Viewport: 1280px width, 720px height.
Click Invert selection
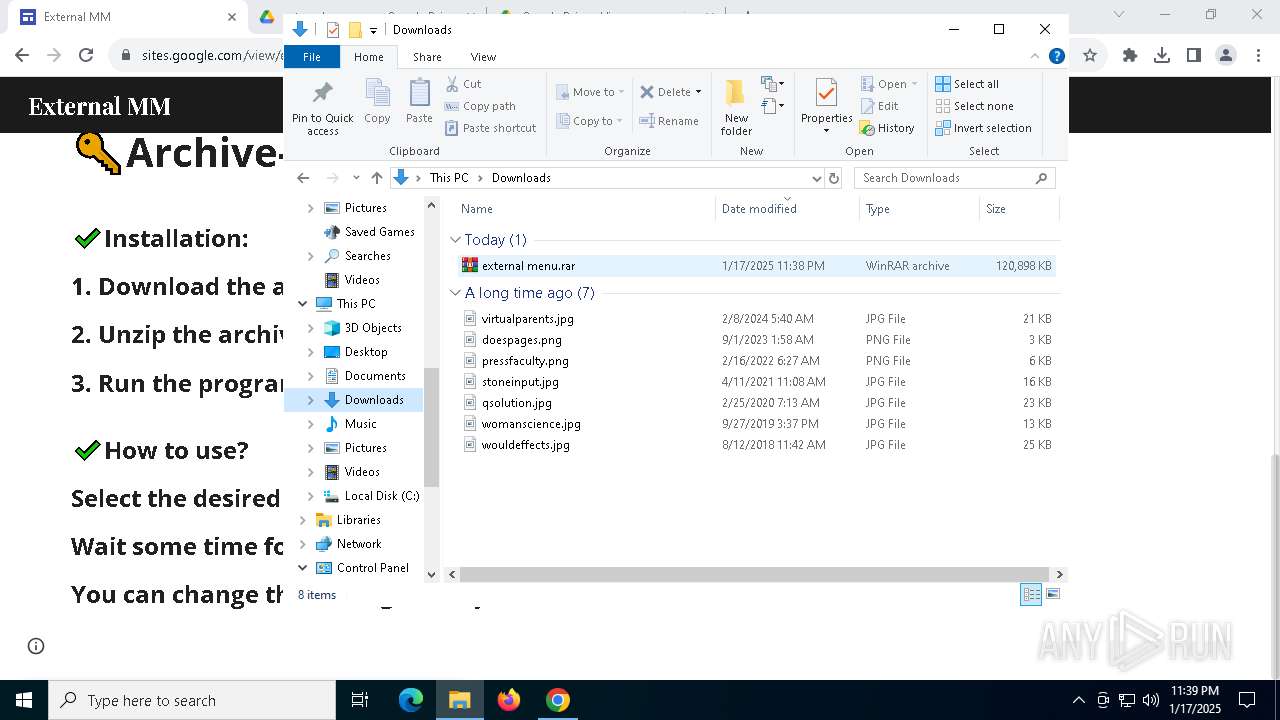pos(983,128)
